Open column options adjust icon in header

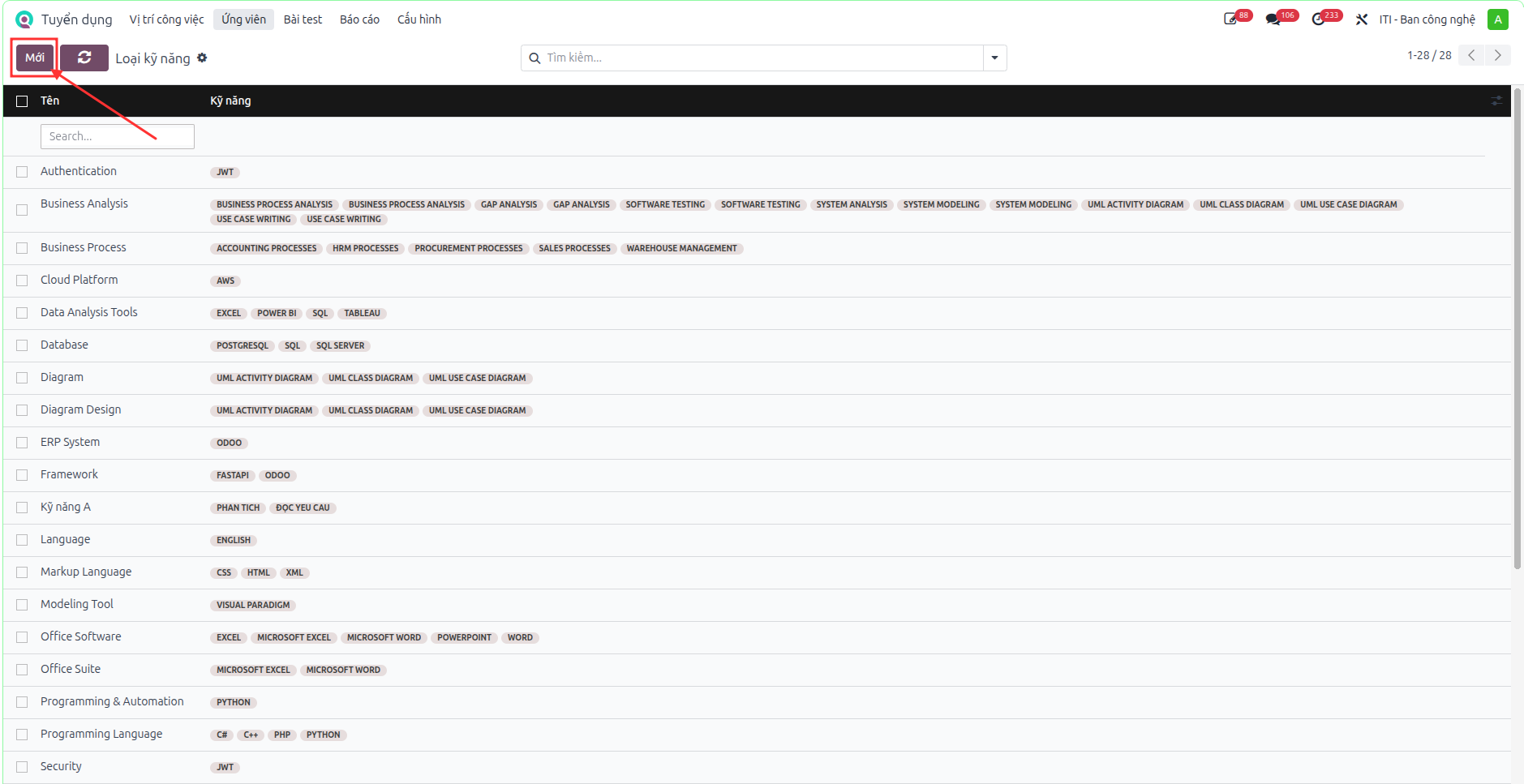tap(1496, 101)
